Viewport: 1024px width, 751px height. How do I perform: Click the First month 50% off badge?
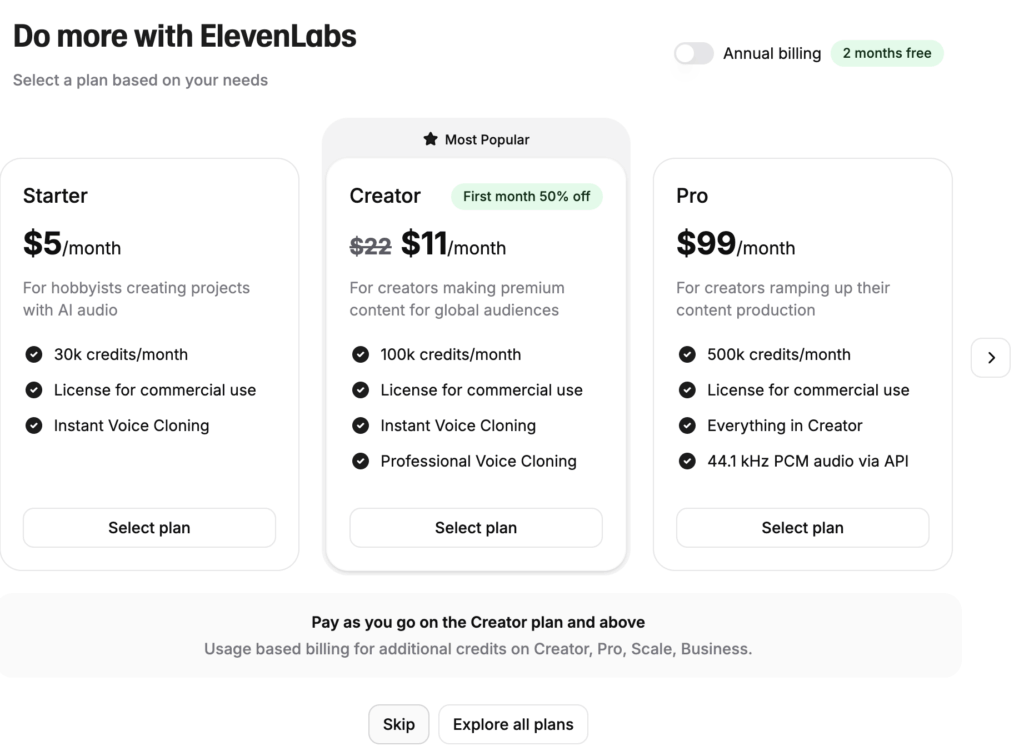pyautogui.click(x=527, y=196)
